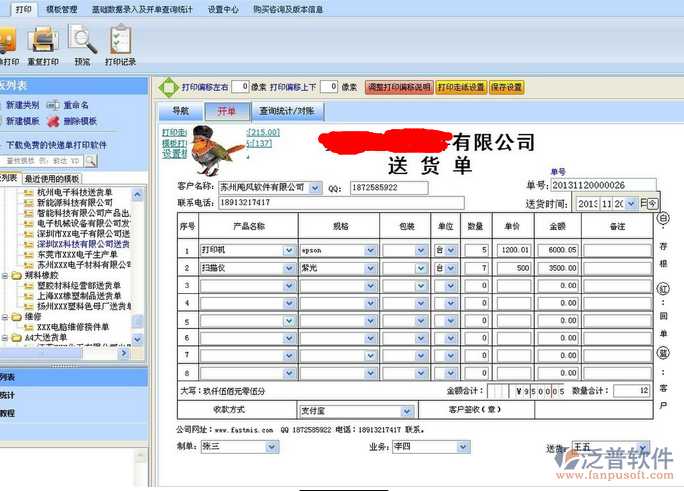The height and width of the screenshot is (491, 684).
Task: Switch to the 查询统计/对账 tab
Action: pyautogui.click(x=287, y=111)
